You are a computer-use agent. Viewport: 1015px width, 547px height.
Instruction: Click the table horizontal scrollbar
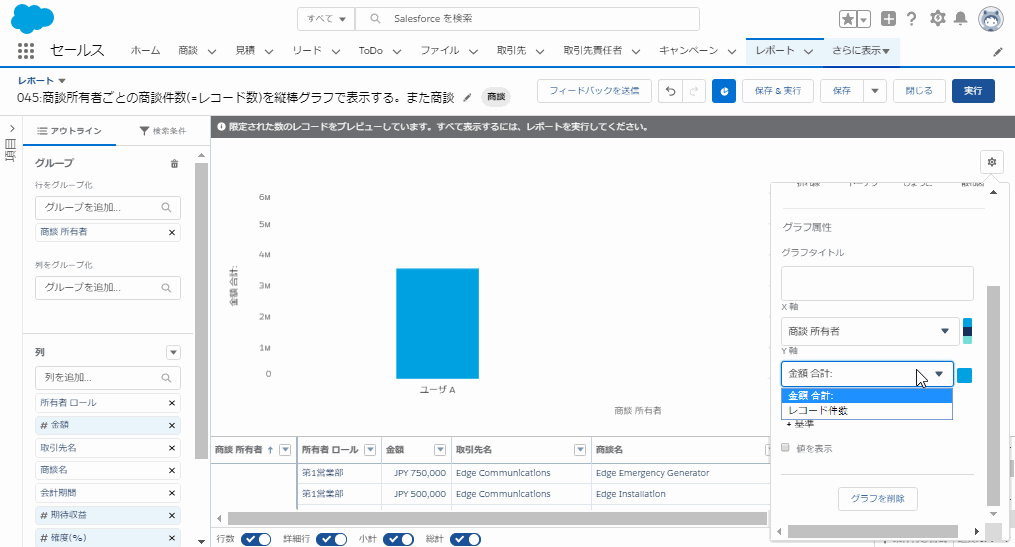tap(496, 519)
